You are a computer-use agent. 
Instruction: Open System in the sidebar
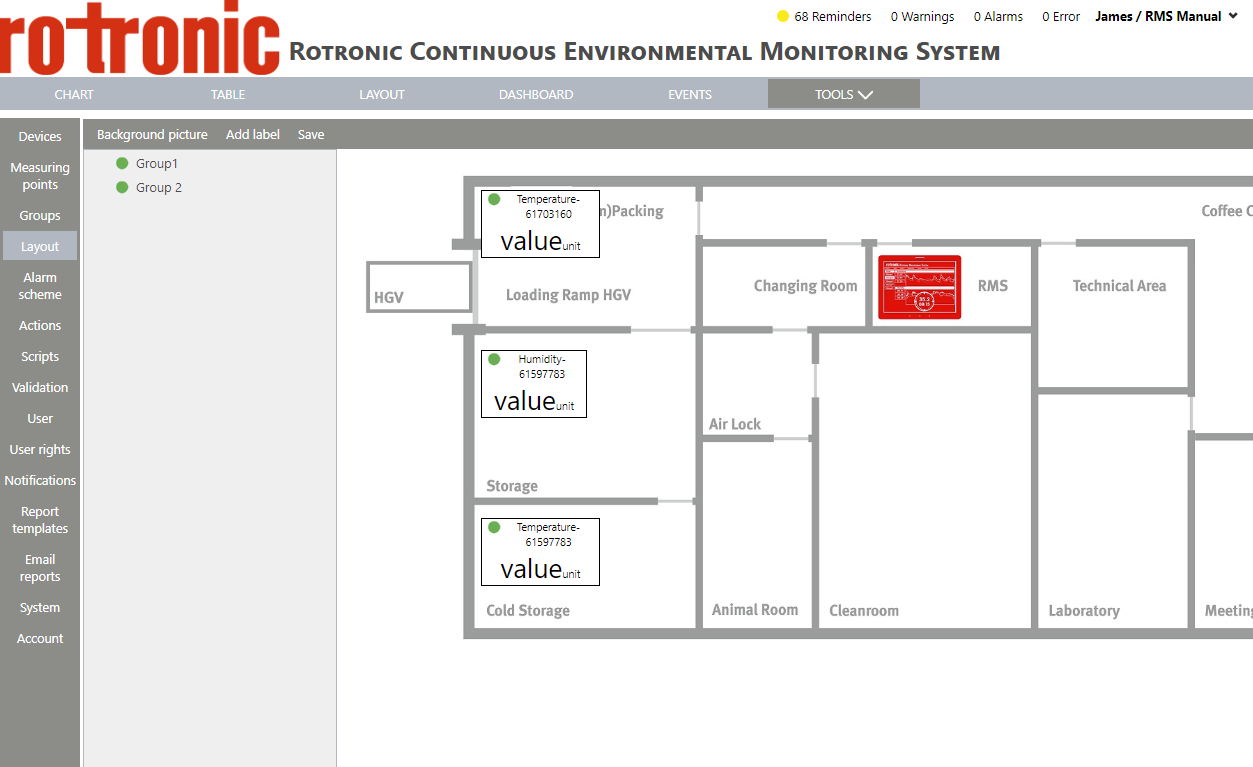(40, 608)
